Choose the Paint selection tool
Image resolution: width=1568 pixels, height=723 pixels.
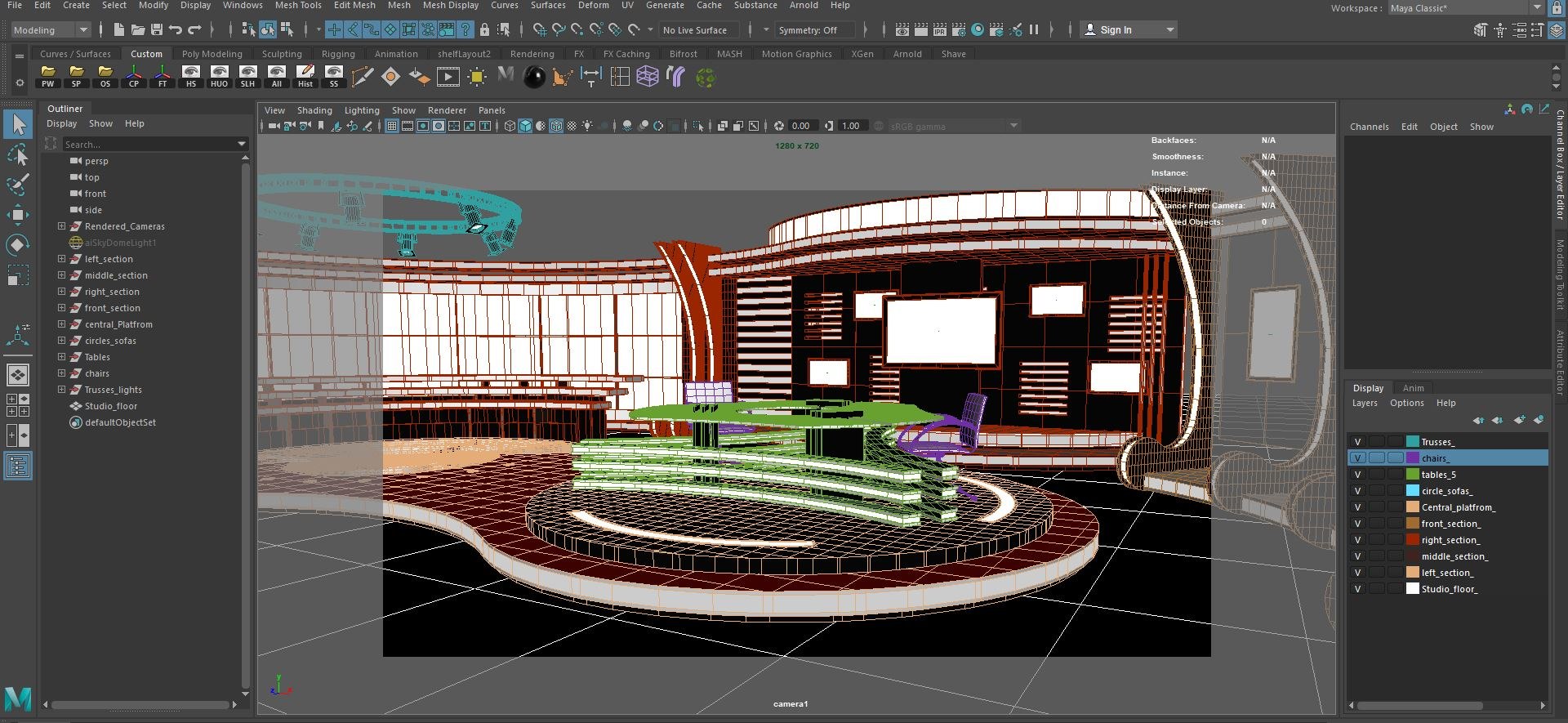[18, 184]
